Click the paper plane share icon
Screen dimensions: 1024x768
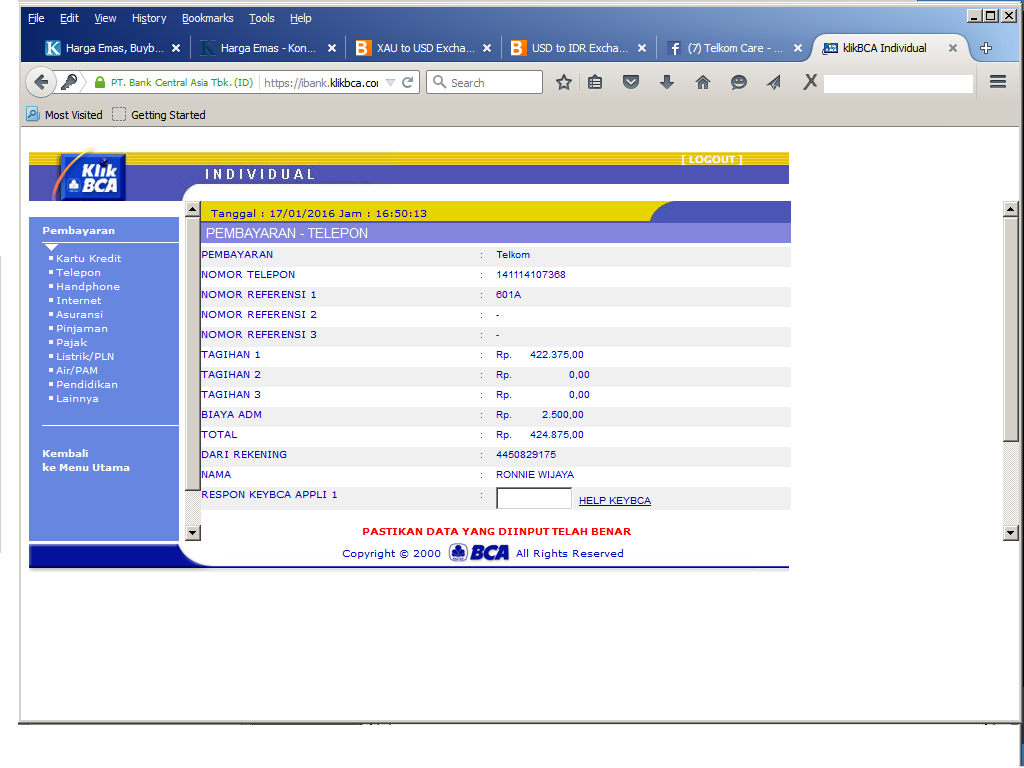(x=774, y=82)
